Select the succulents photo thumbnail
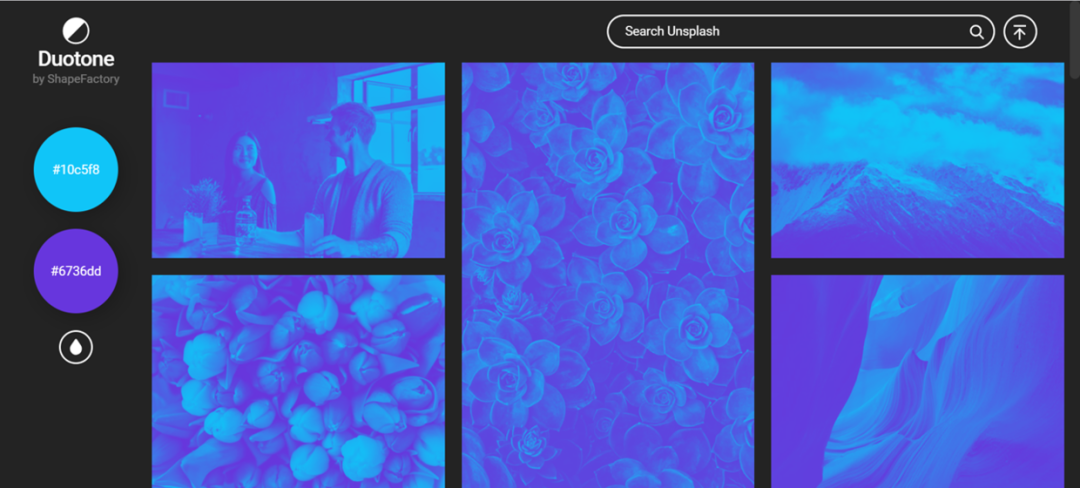The height and width of the screenshot is (488, 1080). [x=608, y=275]
